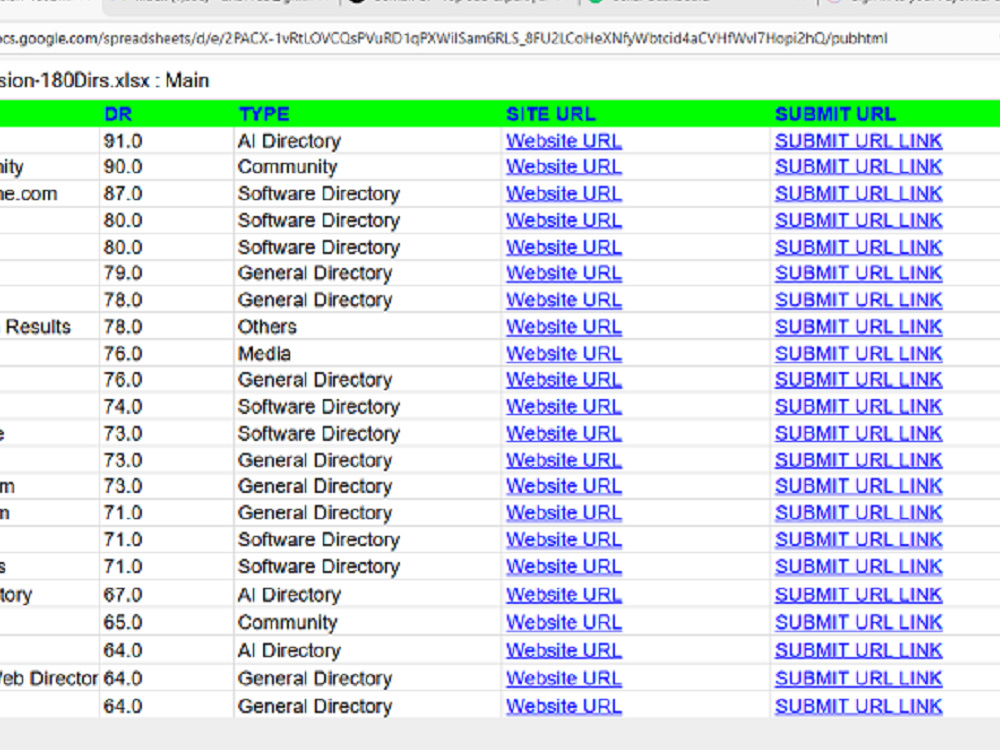Image resolution: width=1000 pixels, height=750 pixels.
Task: Click the sheet title ending in 180Dirs.xlsx : Main
Action: (x=105, y=80)
